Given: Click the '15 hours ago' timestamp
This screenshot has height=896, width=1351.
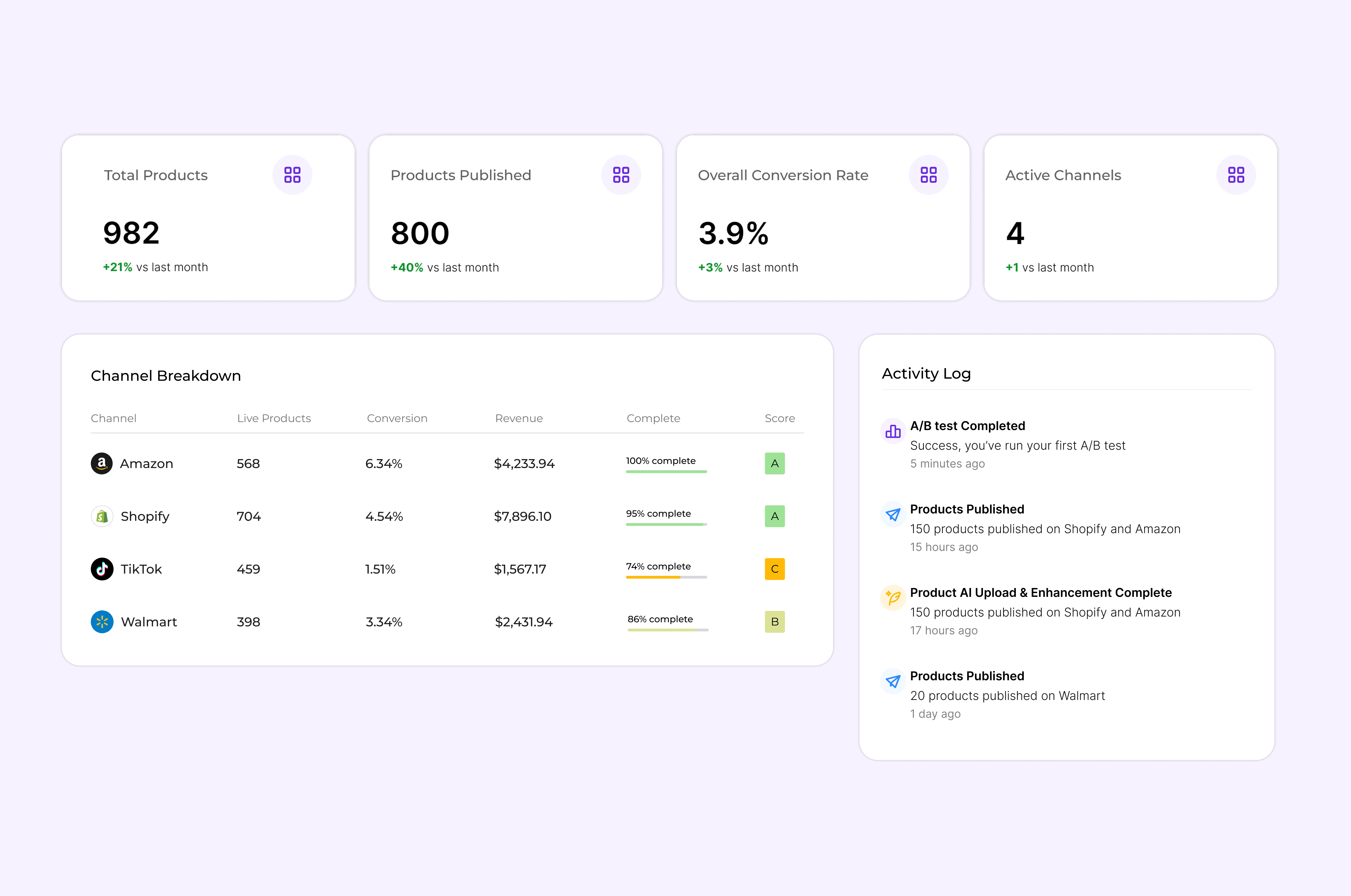Looking at the screenshot, I should [944, 547].
